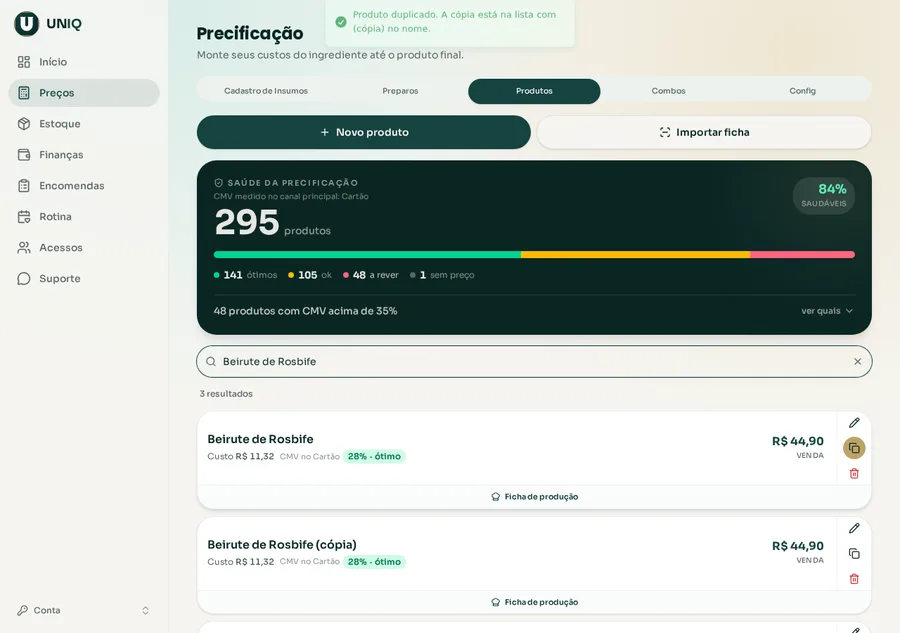Click the Importar ficha button
Screen dimensions: 900x633
[704, 133]
